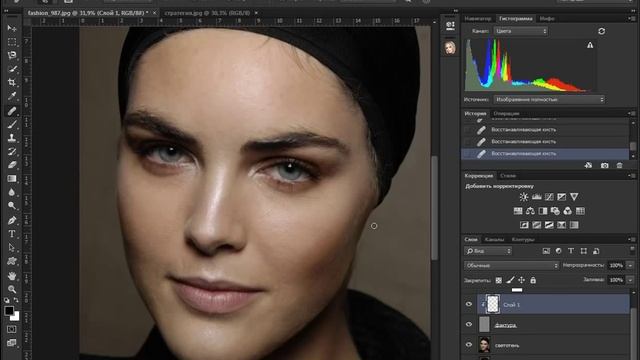Add an Invert adjustment layer
640x360 pixels.
click(524, 225)
